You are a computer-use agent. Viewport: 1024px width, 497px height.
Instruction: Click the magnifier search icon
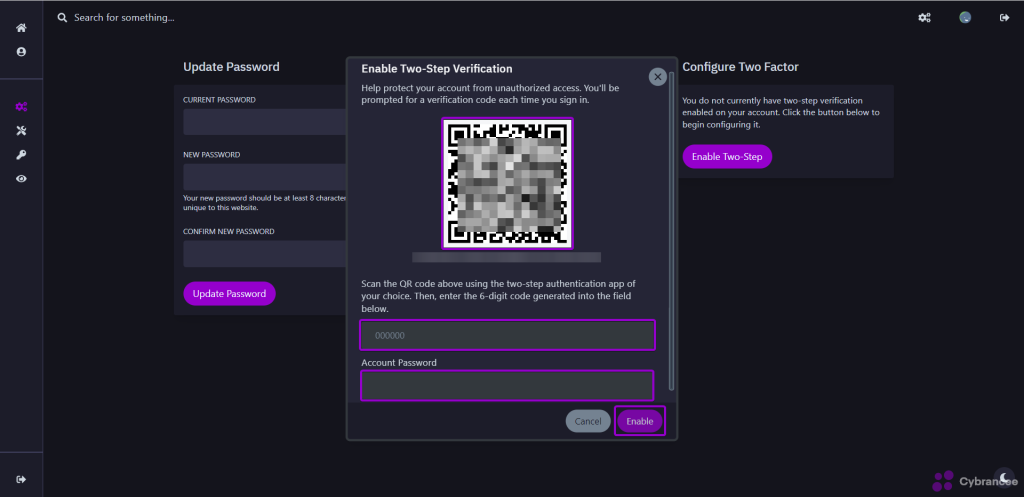[x=62, y=18]
